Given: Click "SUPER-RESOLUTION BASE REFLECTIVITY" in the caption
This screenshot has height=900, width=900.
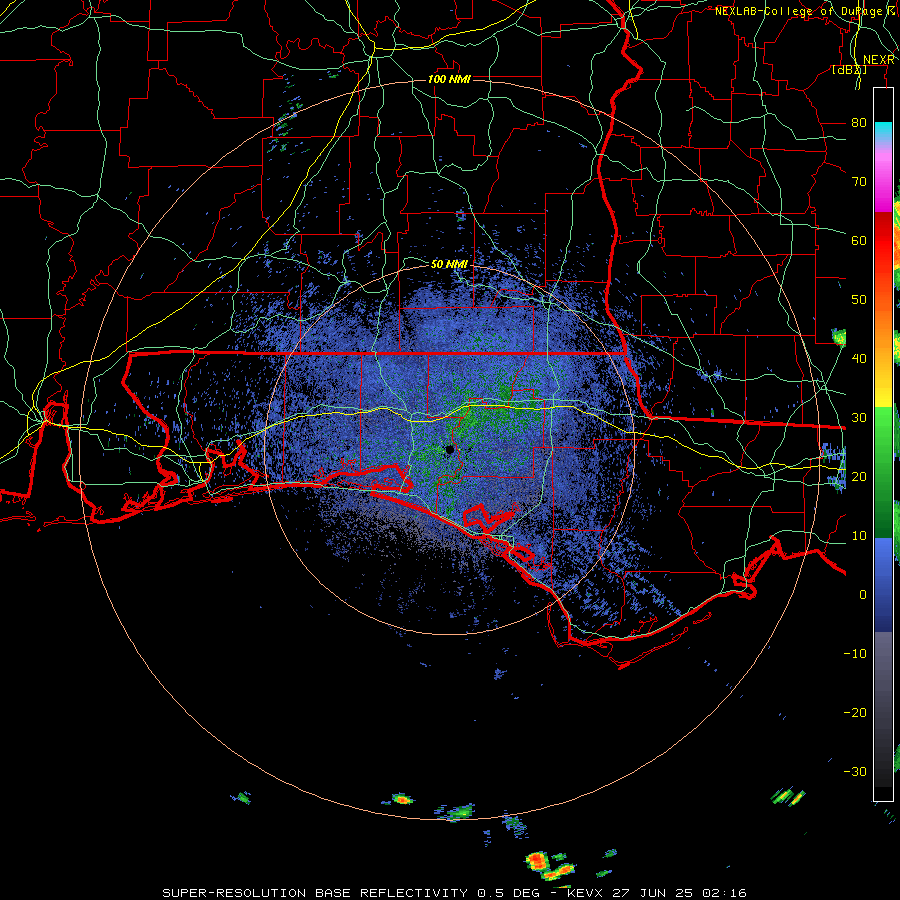Looking at the screenshot, I should click(315, 893).
